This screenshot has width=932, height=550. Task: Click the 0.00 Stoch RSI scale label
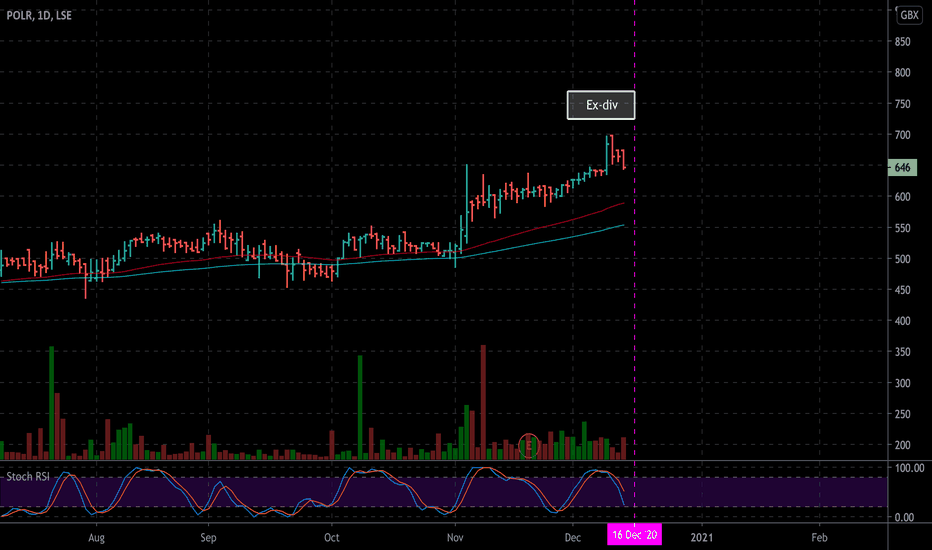[x=904, y=517]
